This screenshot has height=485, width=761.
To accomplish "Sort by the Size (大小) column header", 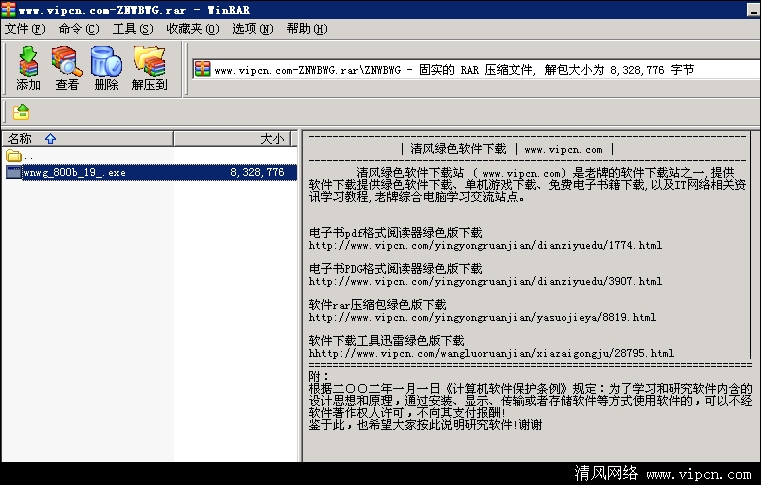I will tap(232, 139).
